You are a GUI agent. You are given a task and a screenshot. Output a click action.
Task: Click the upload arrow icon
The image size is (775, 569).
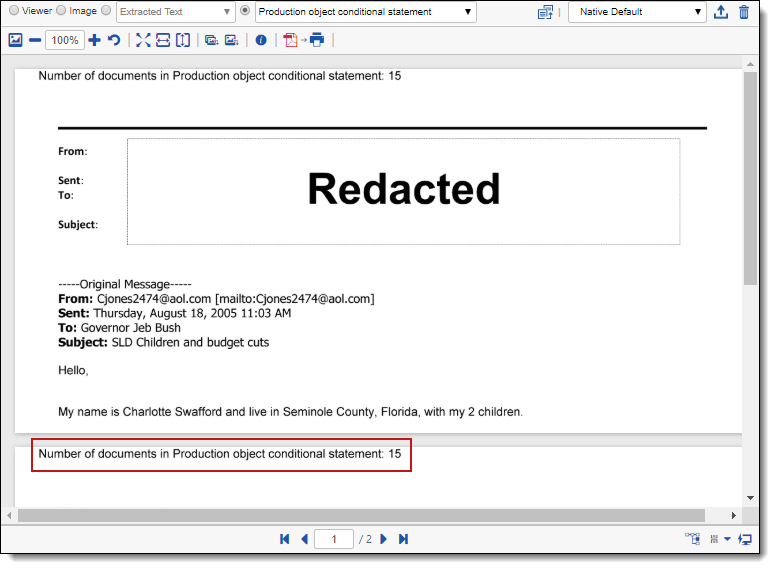click(x=721, y=12)
